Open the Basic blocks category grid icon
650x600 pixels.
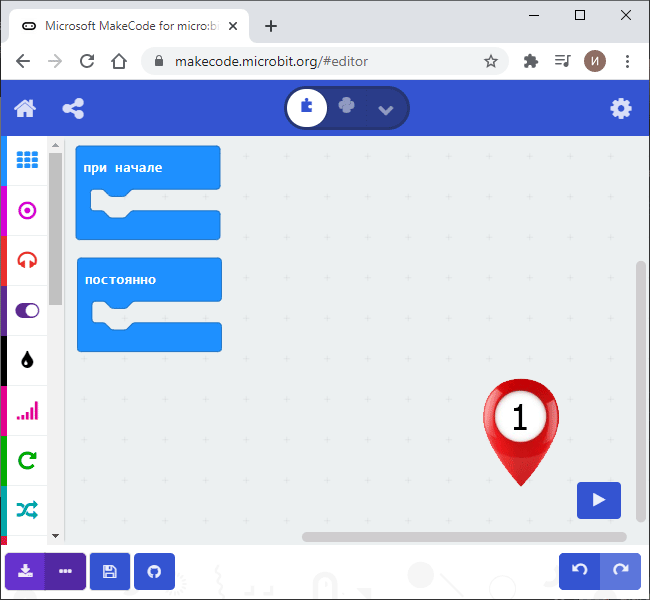[x=27, y=160]
